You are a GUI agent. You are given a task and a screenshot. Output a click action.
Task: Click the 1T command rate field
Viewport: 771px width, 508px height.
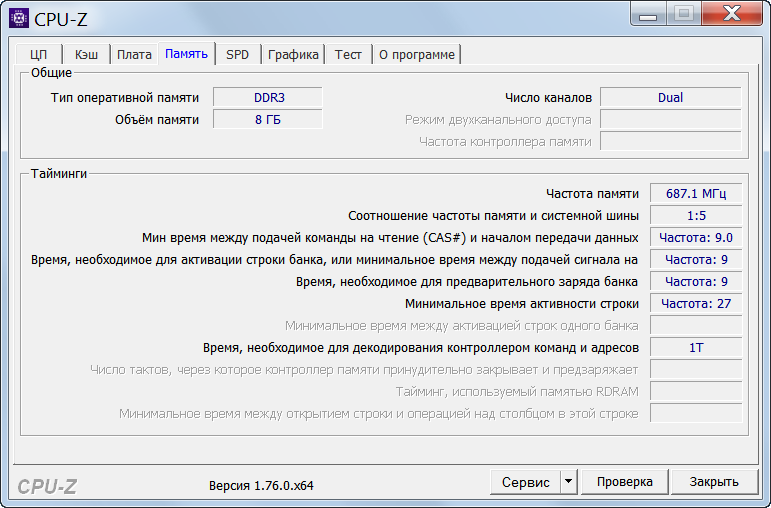point(696,348)
